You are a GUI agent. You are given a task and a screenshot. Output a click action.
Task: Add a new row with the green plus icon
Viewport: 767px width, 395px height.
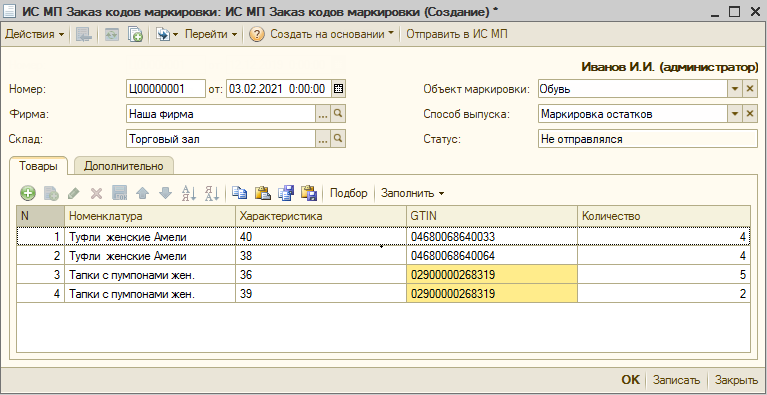click(28, 193)
